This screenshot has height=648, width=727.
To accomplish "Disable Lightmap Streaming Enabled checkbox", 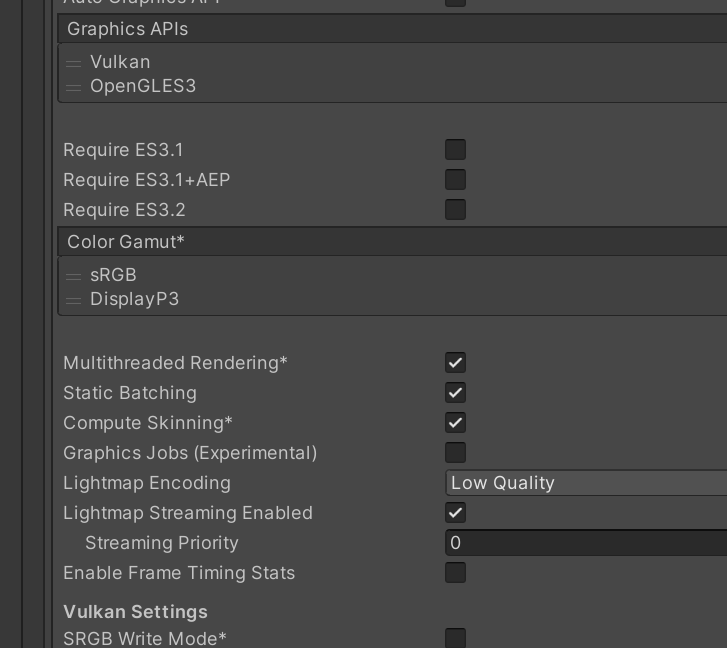I will 455,513.
